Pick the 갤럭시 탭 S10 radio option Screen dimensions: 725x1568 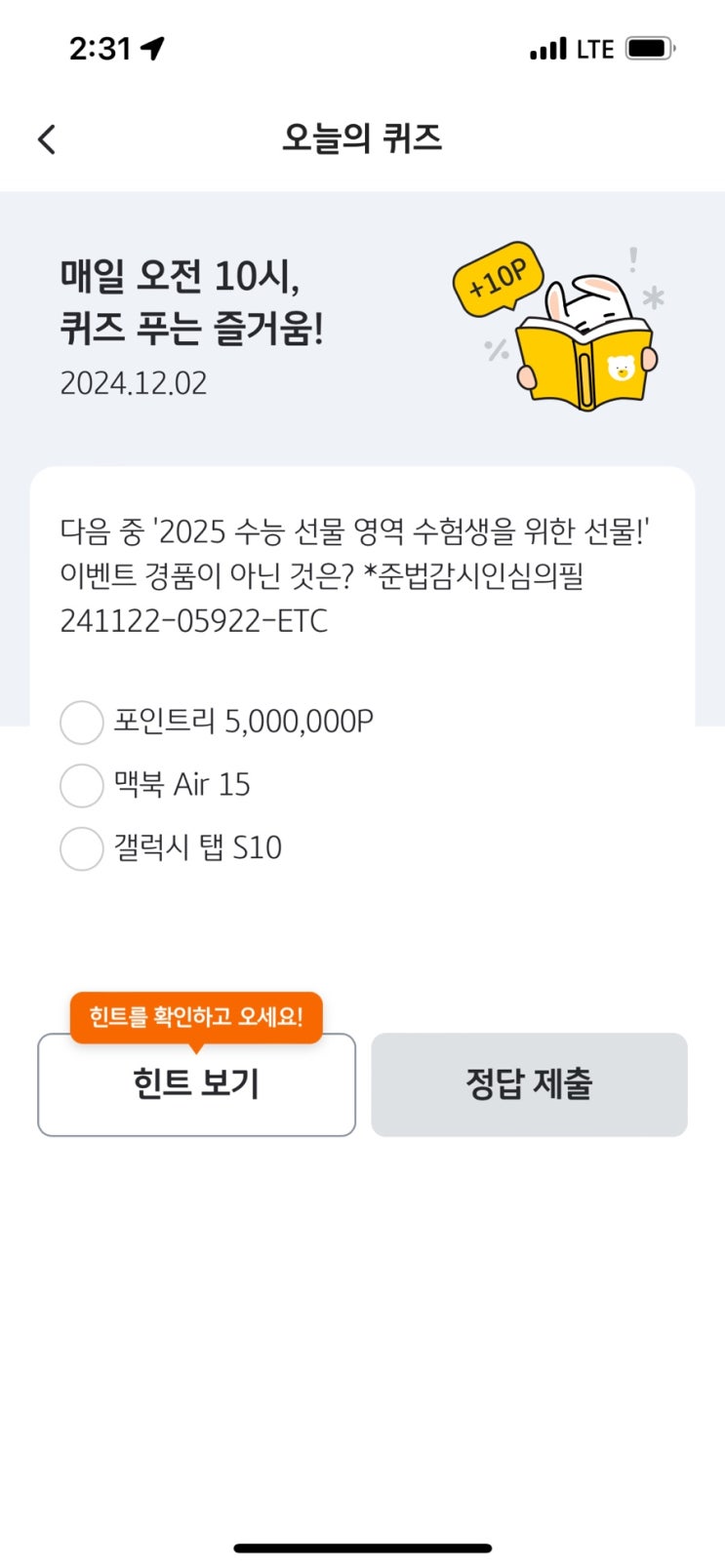pos(82,849)
